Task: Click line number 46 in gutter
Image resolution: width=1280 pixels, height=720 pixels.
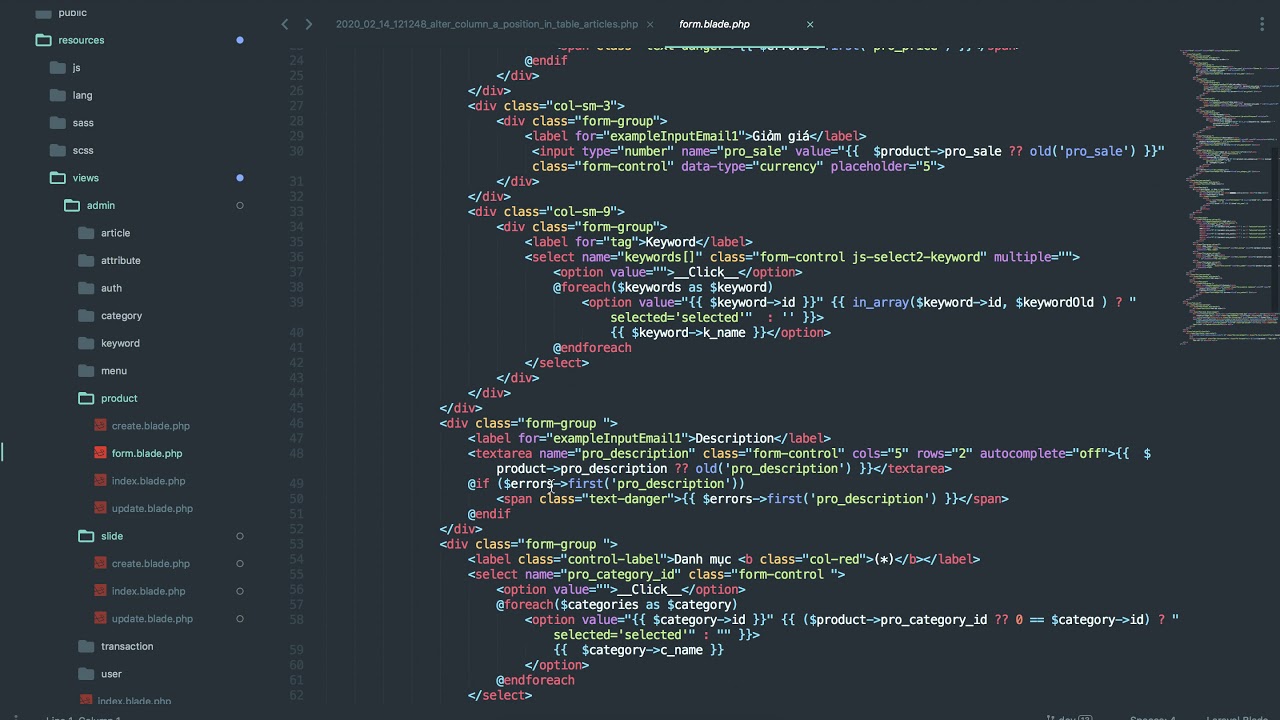Action: click(x=296, y=423)
